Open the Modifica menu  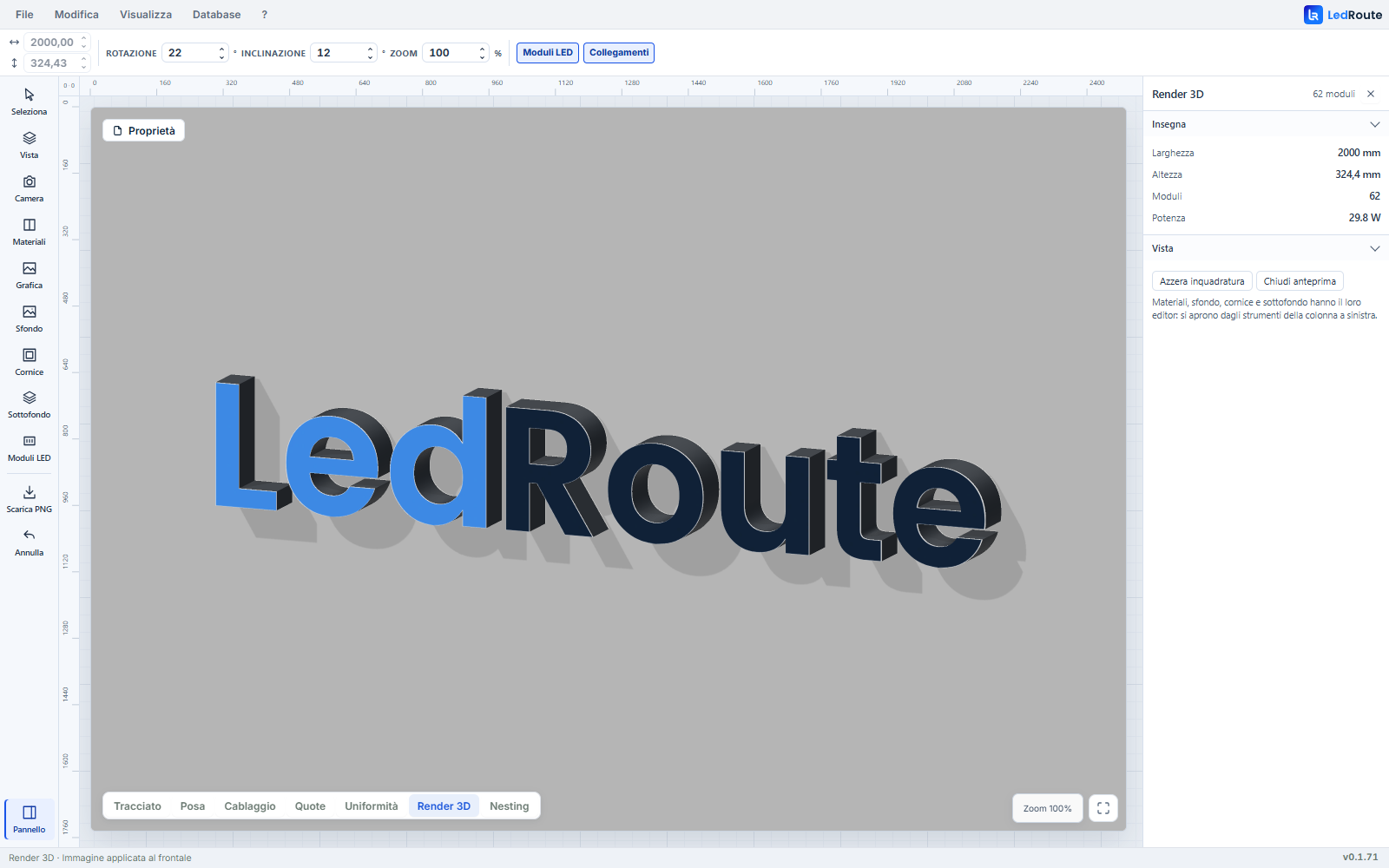(76, 15)
